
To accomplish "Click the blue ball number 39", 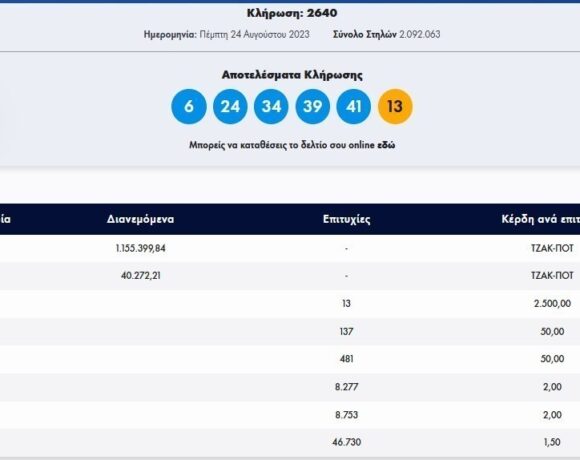I will 313,106.
